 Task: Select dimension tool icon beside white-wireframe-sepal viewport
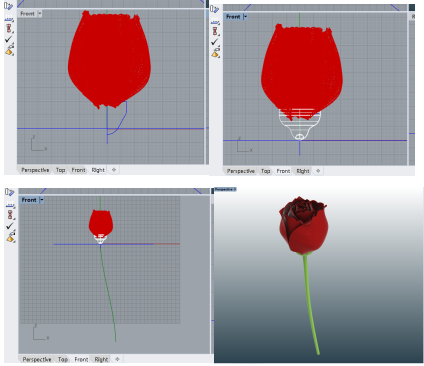[215, 22]
